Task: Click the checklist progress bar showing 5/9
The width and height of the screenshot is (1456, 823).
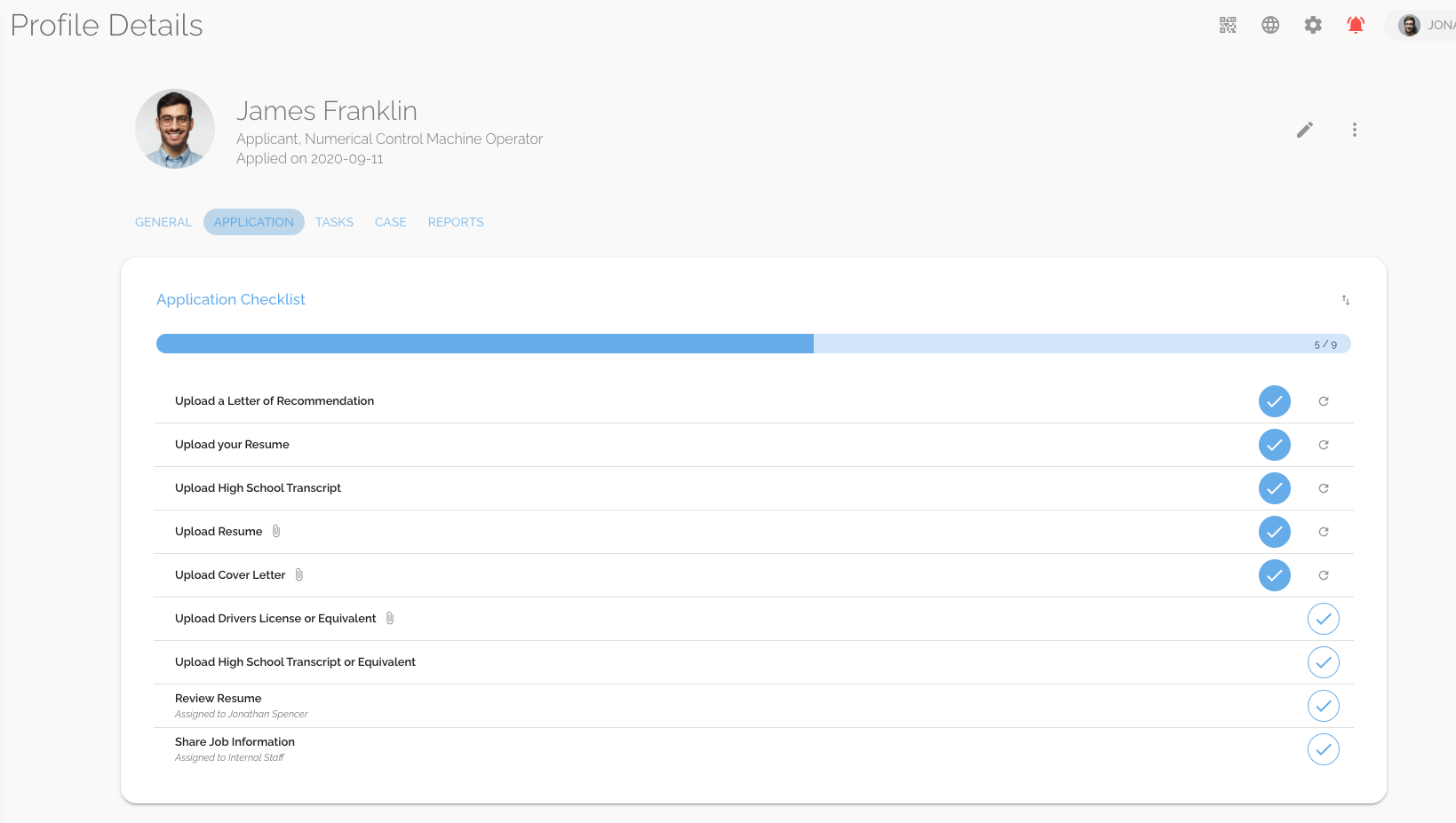Action: click(753, 343)
